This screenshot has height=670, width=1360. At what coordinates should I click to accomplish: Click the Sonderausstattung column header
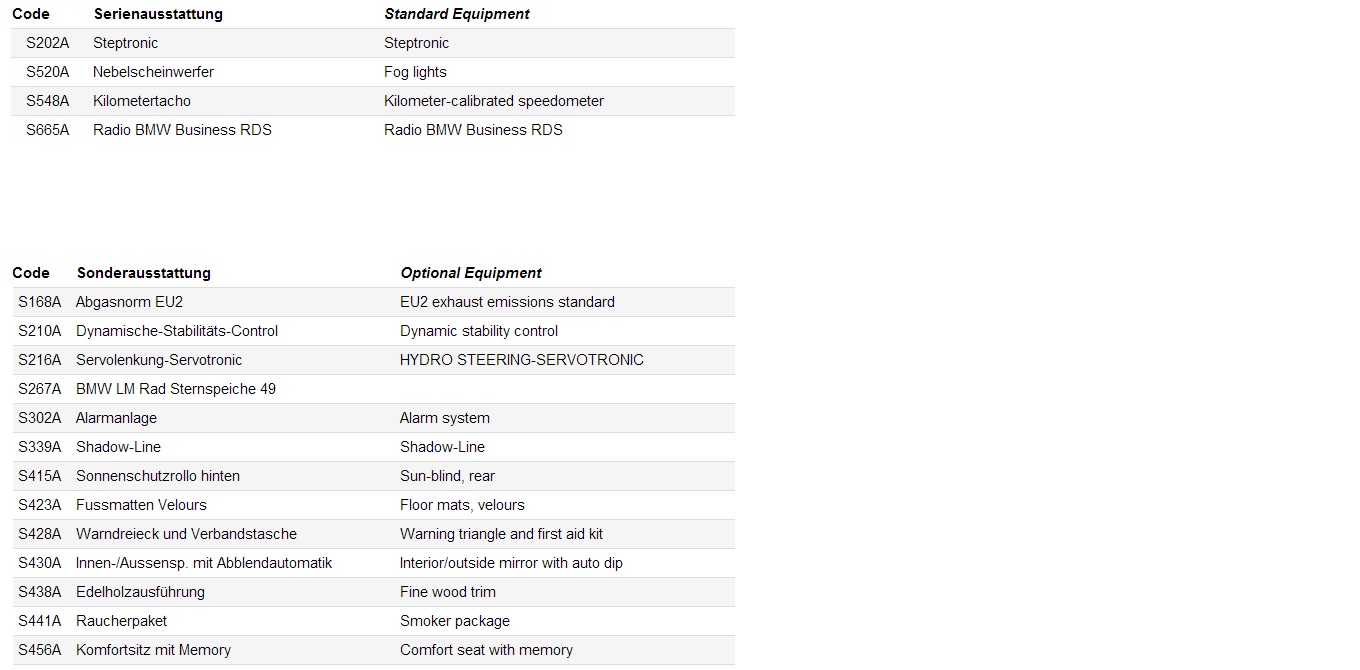pos(143,273)
